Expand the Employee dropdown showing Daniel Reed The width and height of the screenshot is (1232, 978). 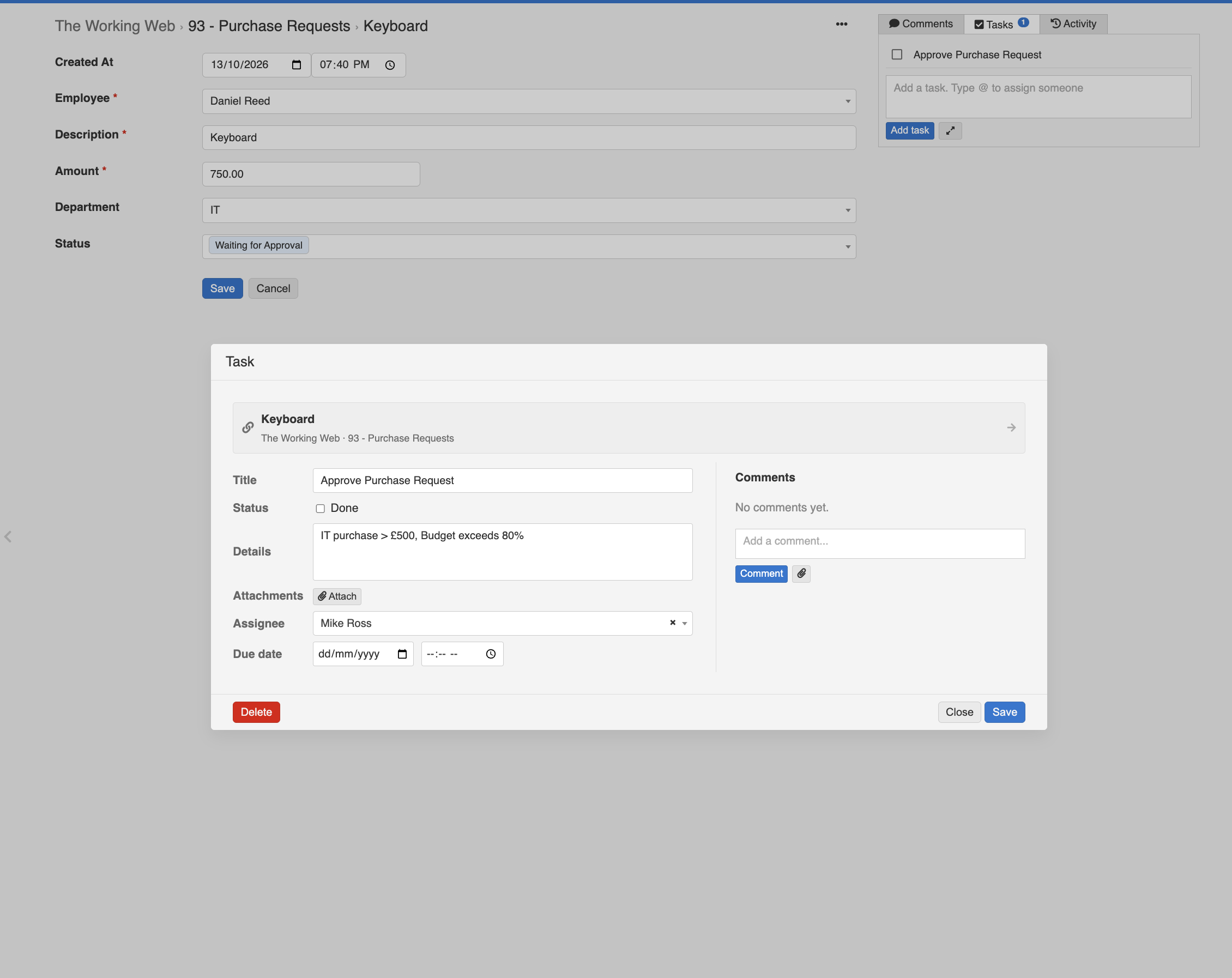(x=529, y=101)
